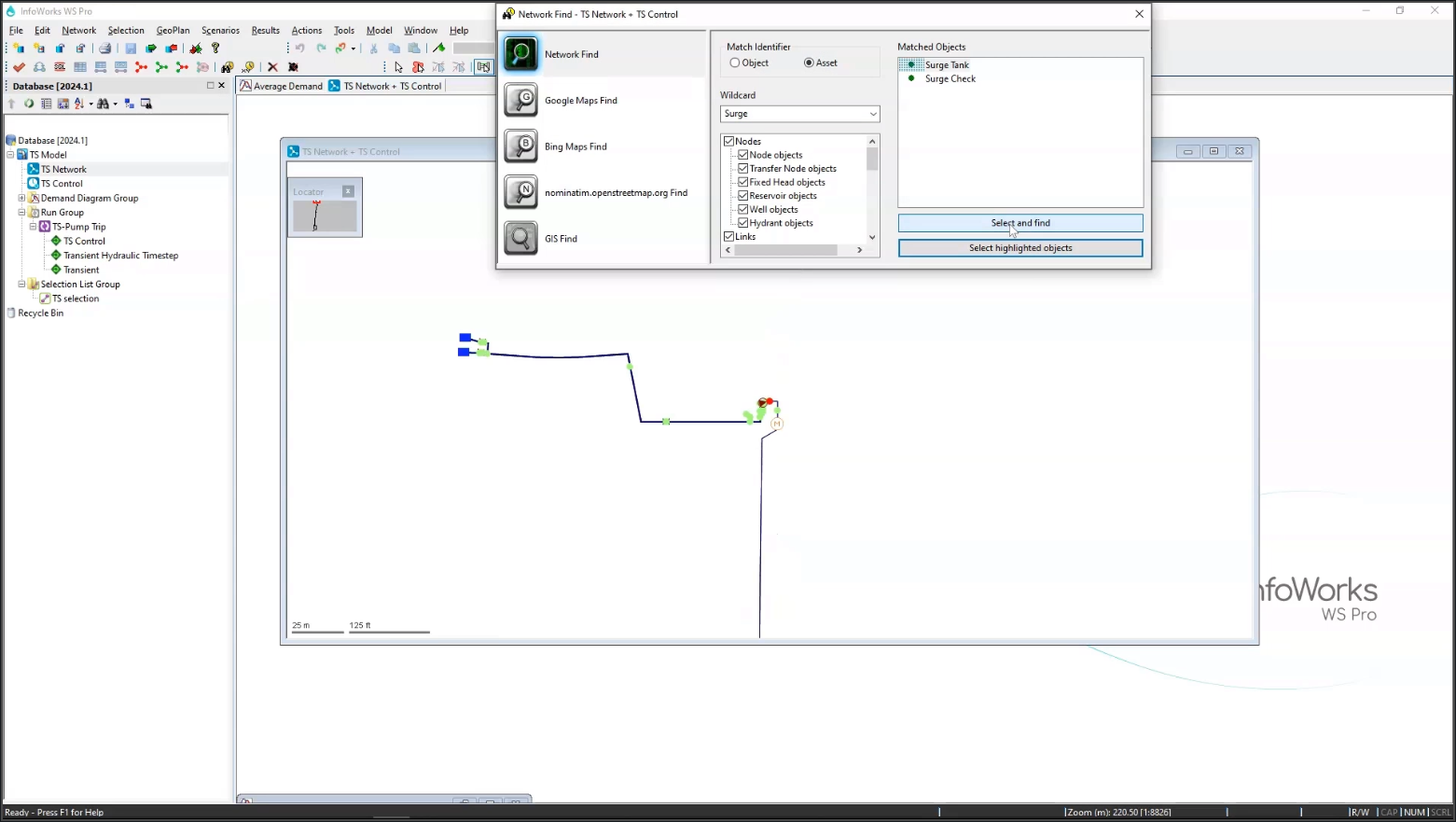This screenshot has width=1456, height=822.
Task: Click the Select and find button
Action: [1020, 223]
